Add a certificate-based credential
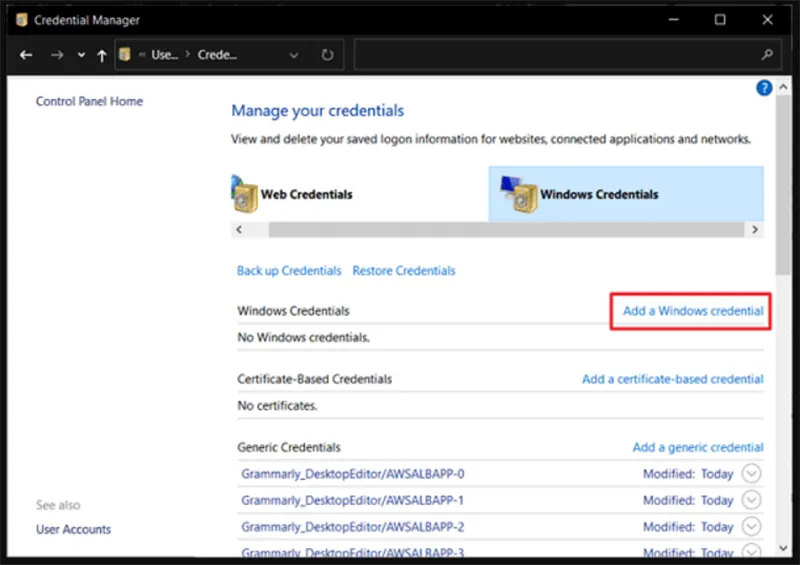 coord(672,379)
